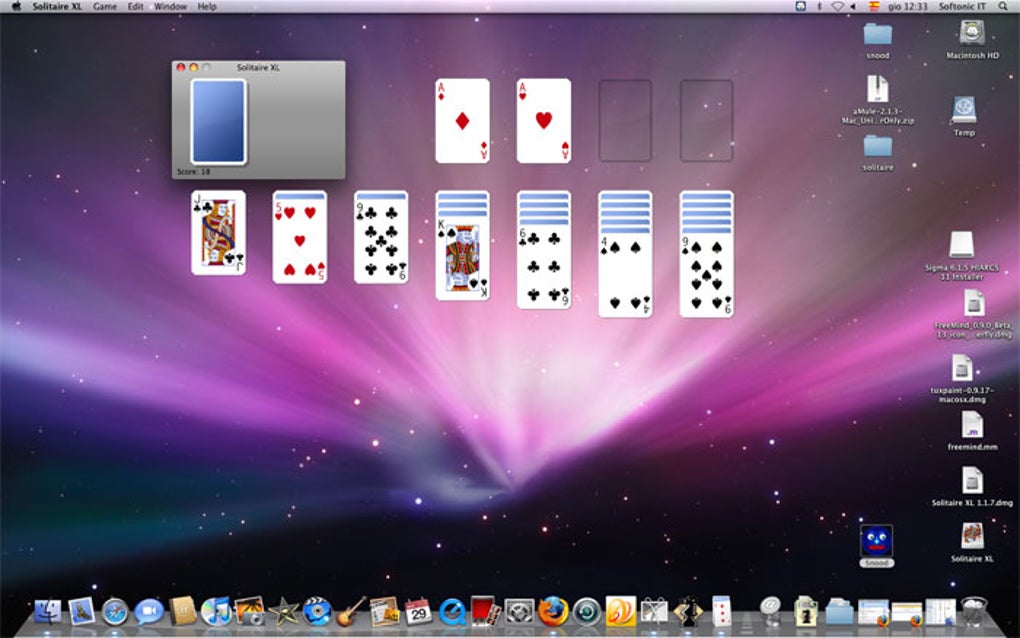Select the Ace of Hearts foundation card
This screenshot has height=638, width=1020.
pyautogui.click(x=544, y=121)
